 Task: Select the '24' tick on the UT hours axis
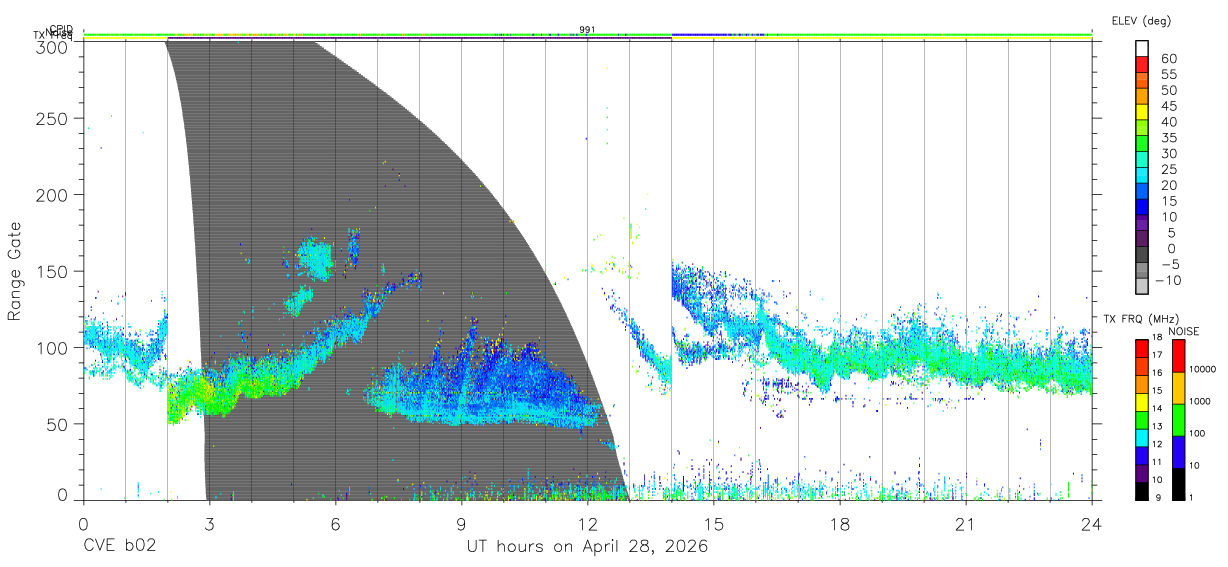(1092, 524)
